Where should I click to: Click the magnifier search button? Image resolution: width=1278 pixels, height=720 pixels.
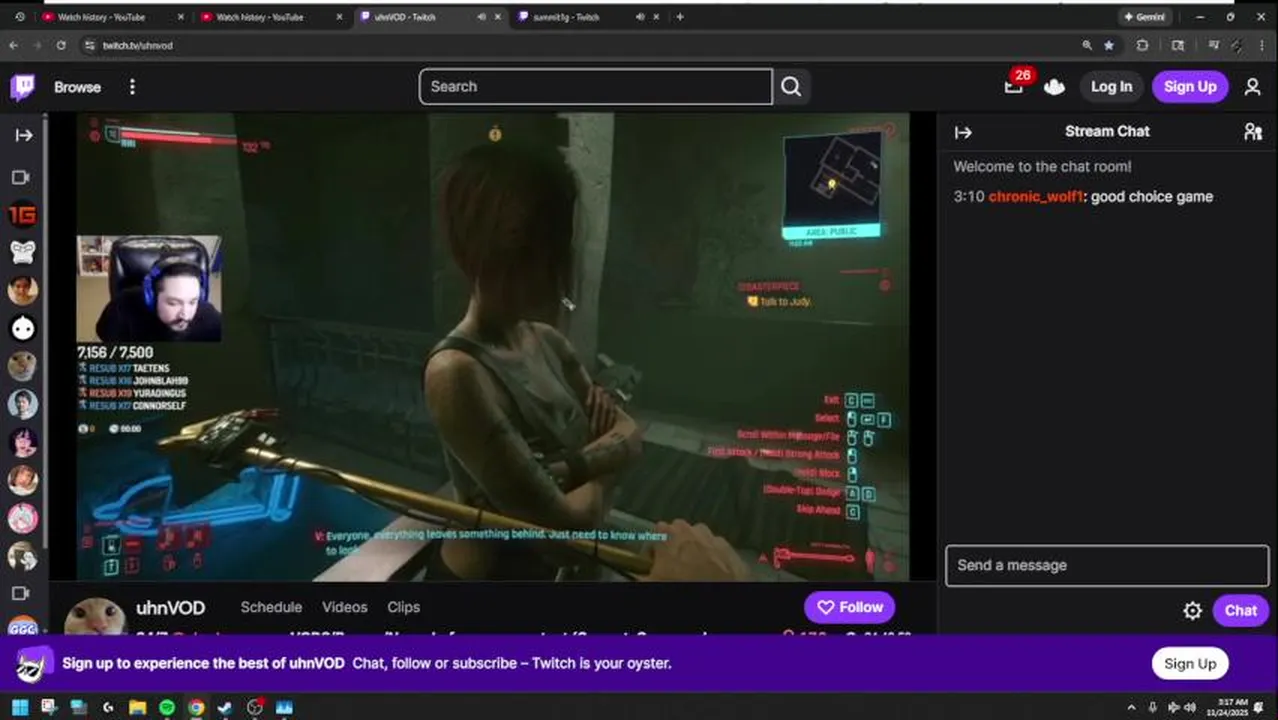coord(791,86)
